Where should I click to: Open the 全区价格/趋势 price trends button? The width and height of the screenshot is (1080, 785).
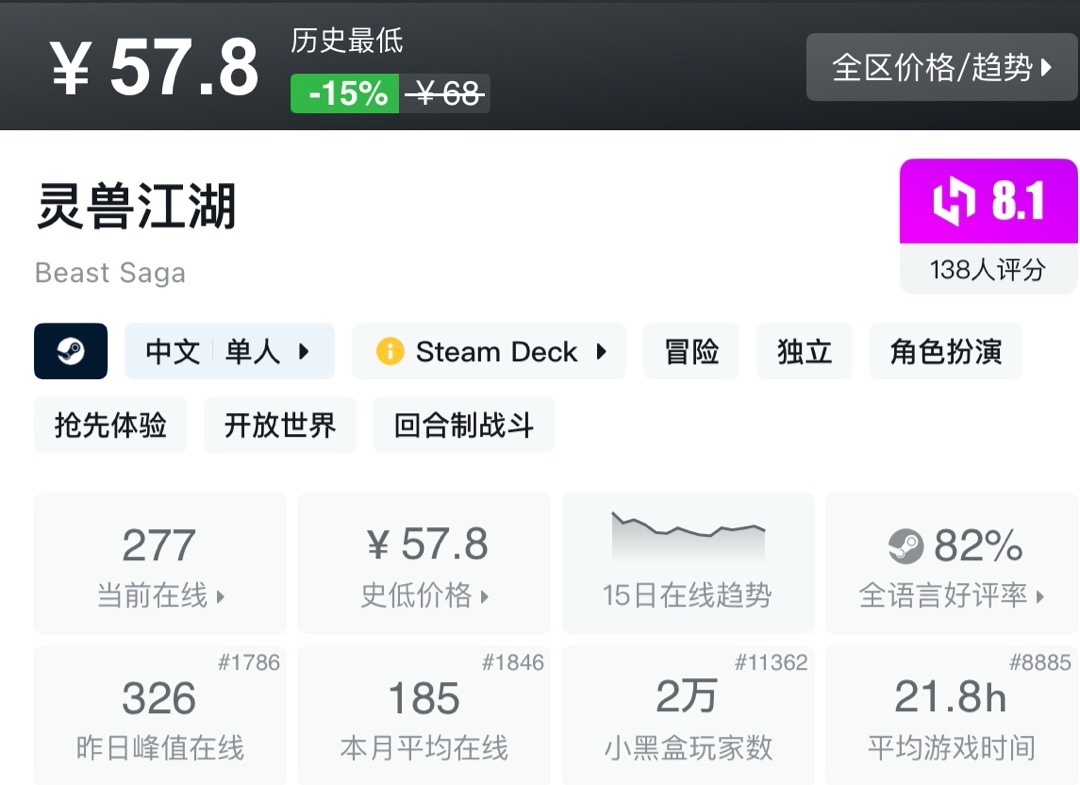[942, 67]
